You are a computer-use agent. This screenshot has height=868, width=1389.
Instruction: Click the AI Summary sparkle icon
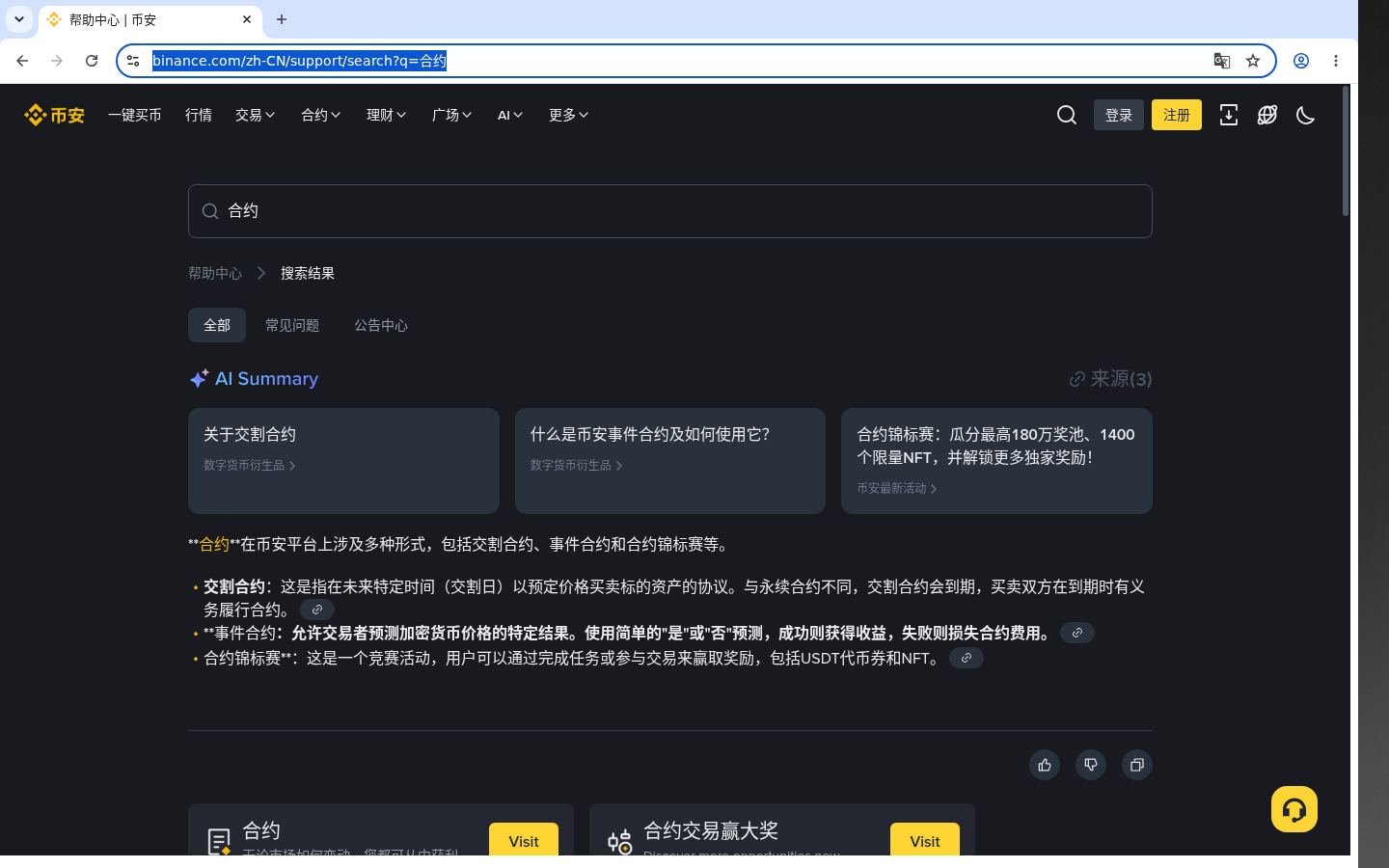[x=199, y=379]
